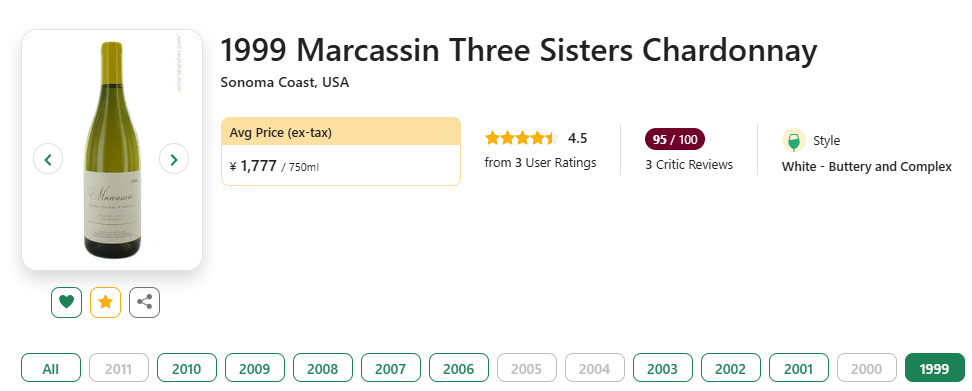Click the share icon below bottle image
The width and height of the screenshot is (972, 391).
coord(144,302)
